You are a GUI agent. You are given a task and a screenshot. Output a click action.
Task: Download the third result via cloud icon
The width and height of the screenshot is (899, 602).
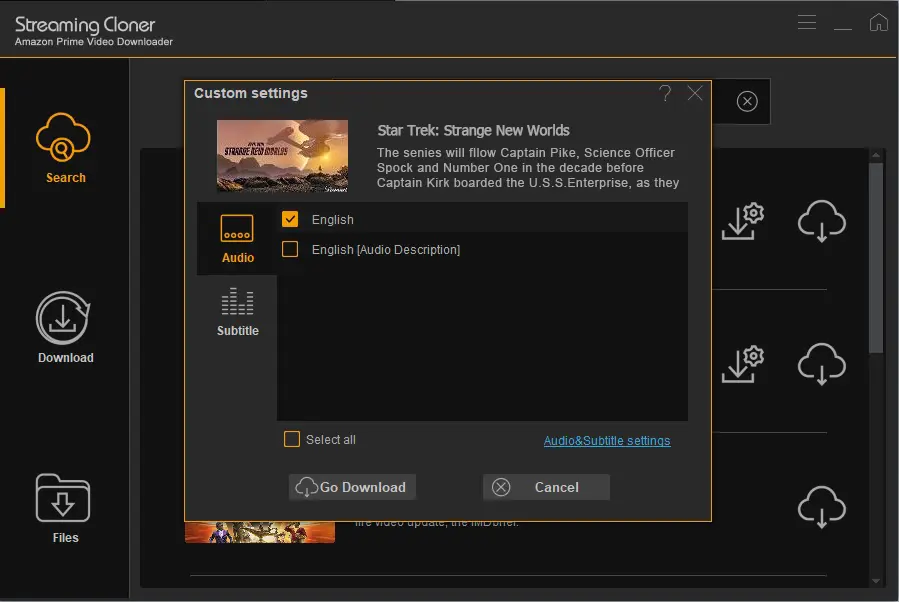point(822,507)
